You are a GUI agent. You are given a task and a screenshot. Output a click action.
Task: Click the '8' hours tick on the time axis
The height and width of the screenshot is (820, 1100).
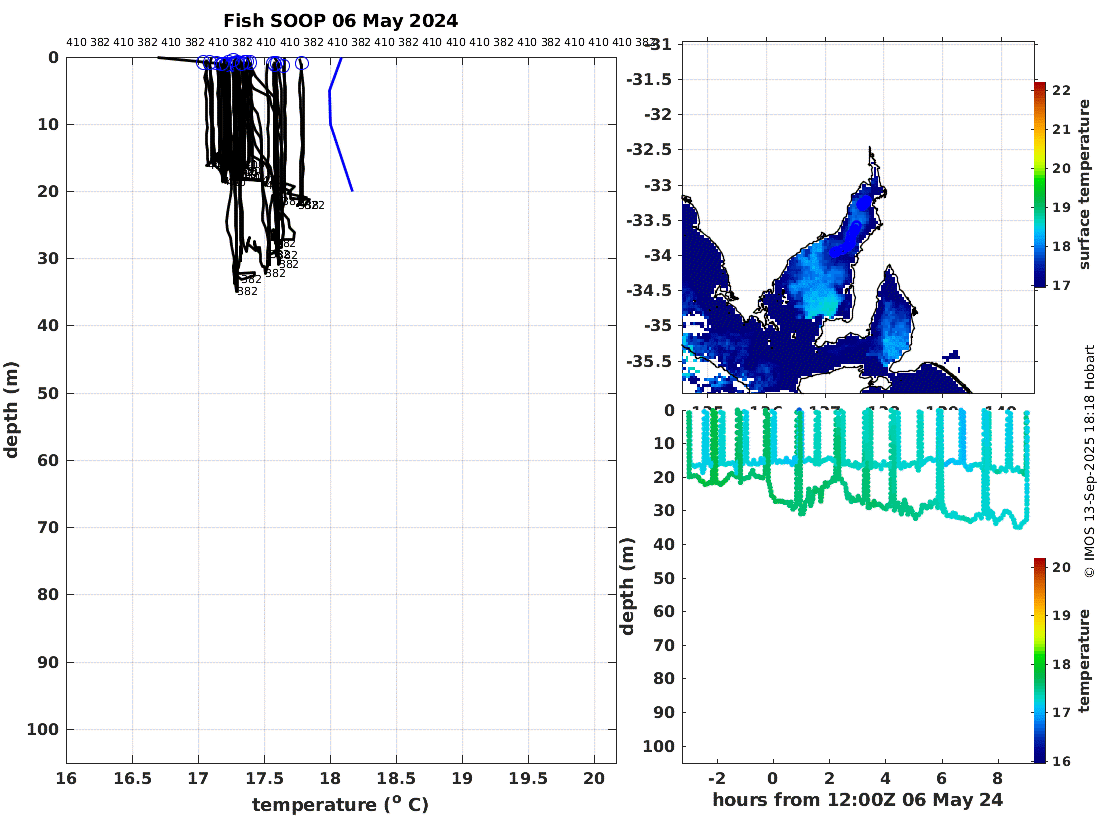point(998,778)
